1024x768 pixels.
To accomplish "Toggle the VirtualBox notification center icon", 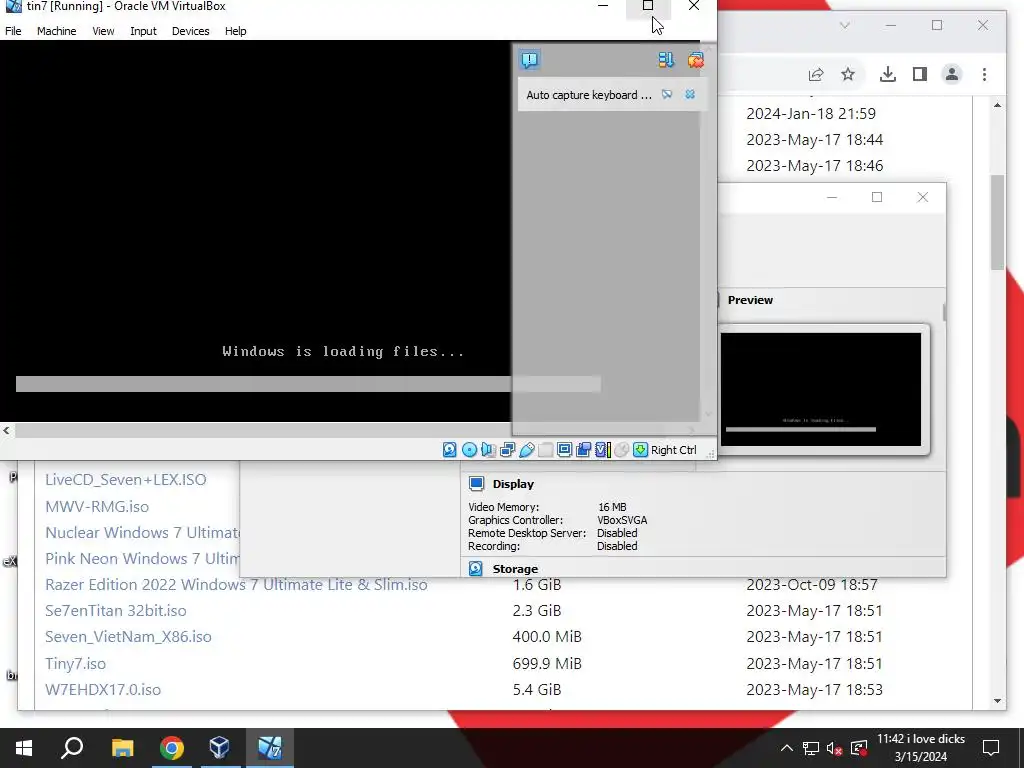I will tap(530, 60).
